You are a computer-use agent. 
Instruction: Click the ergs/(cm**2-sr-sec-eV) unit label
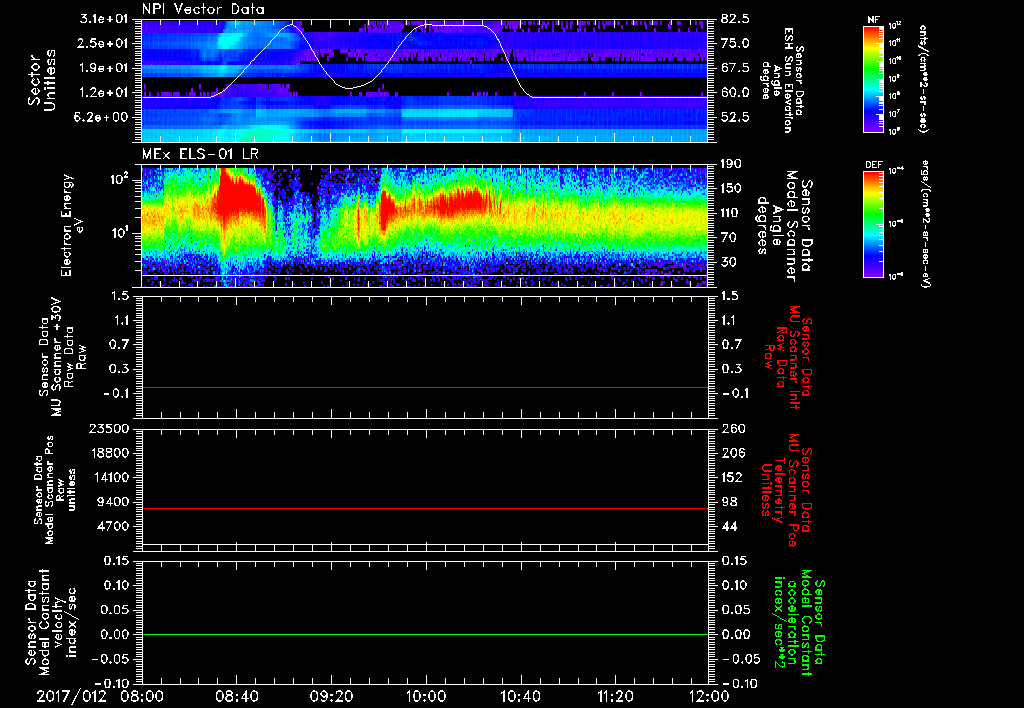925,224
